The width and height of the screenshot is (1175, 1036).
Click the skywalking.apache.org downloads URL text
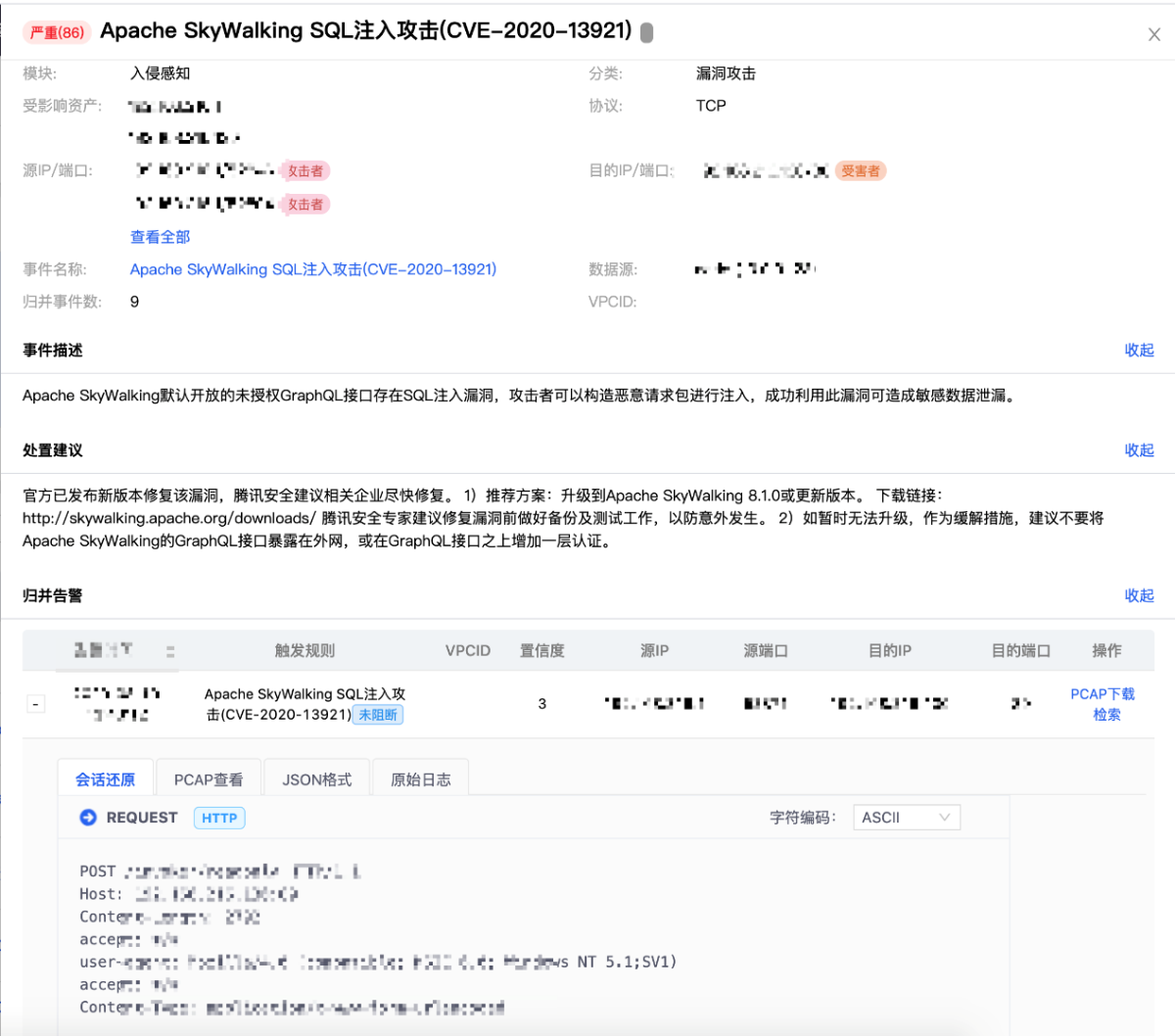tap(169, 518)
